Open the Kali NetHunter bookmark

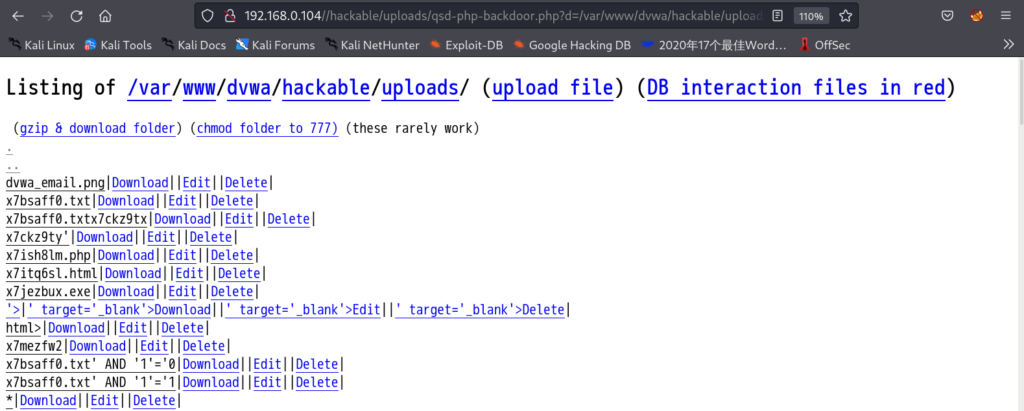(372, 45)
